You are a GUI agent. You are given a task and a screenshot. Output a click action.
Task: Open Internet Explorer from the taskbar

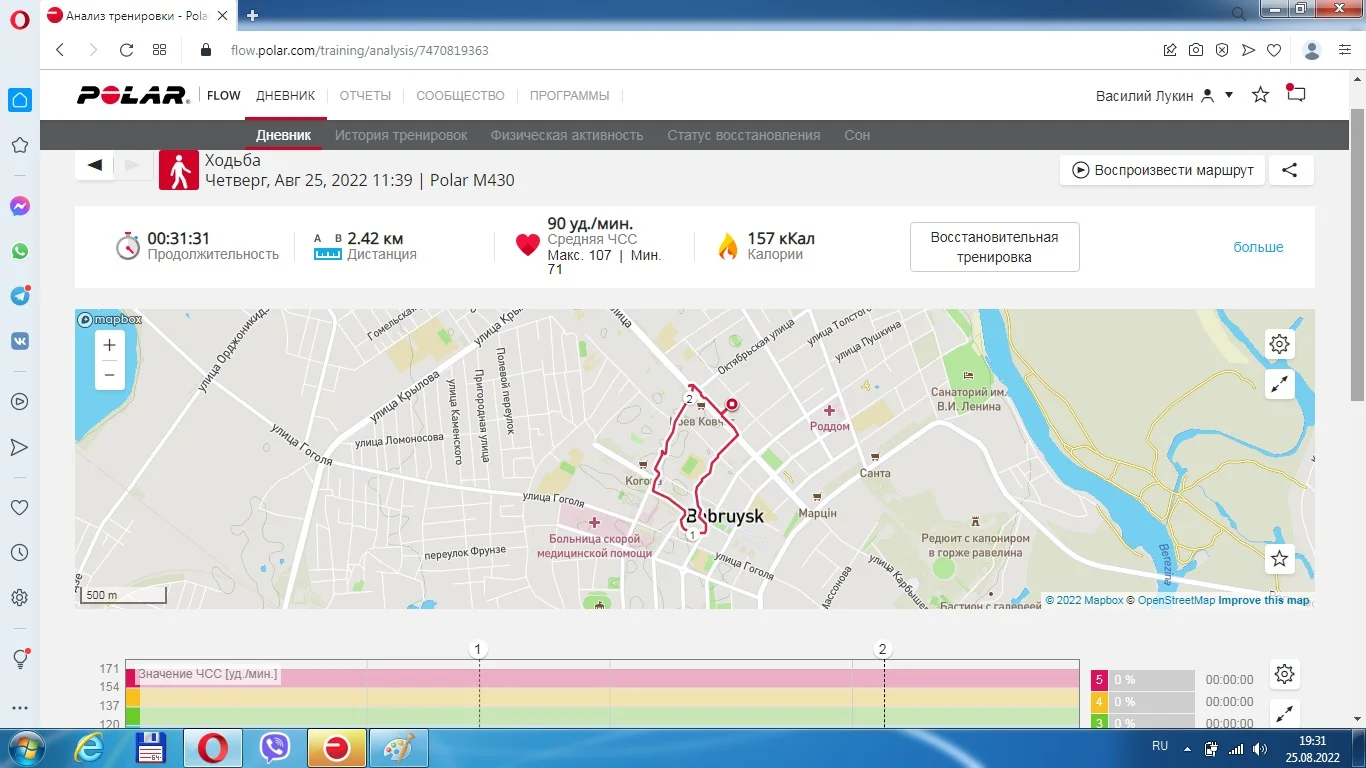tap(90, 747)
